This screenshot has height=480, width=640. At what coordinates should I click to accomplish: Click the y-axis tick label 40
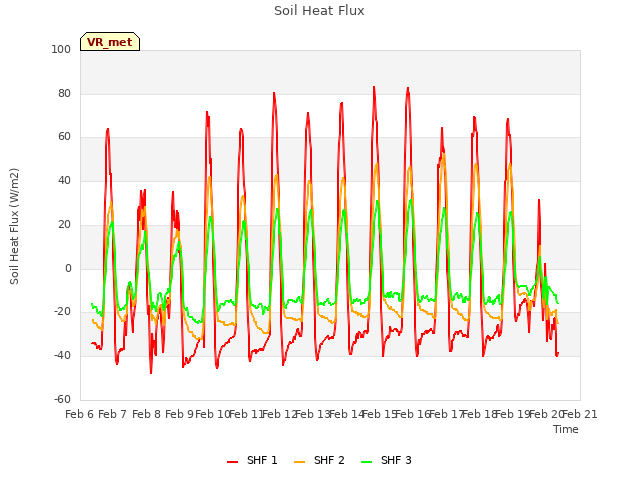point(64,180)
